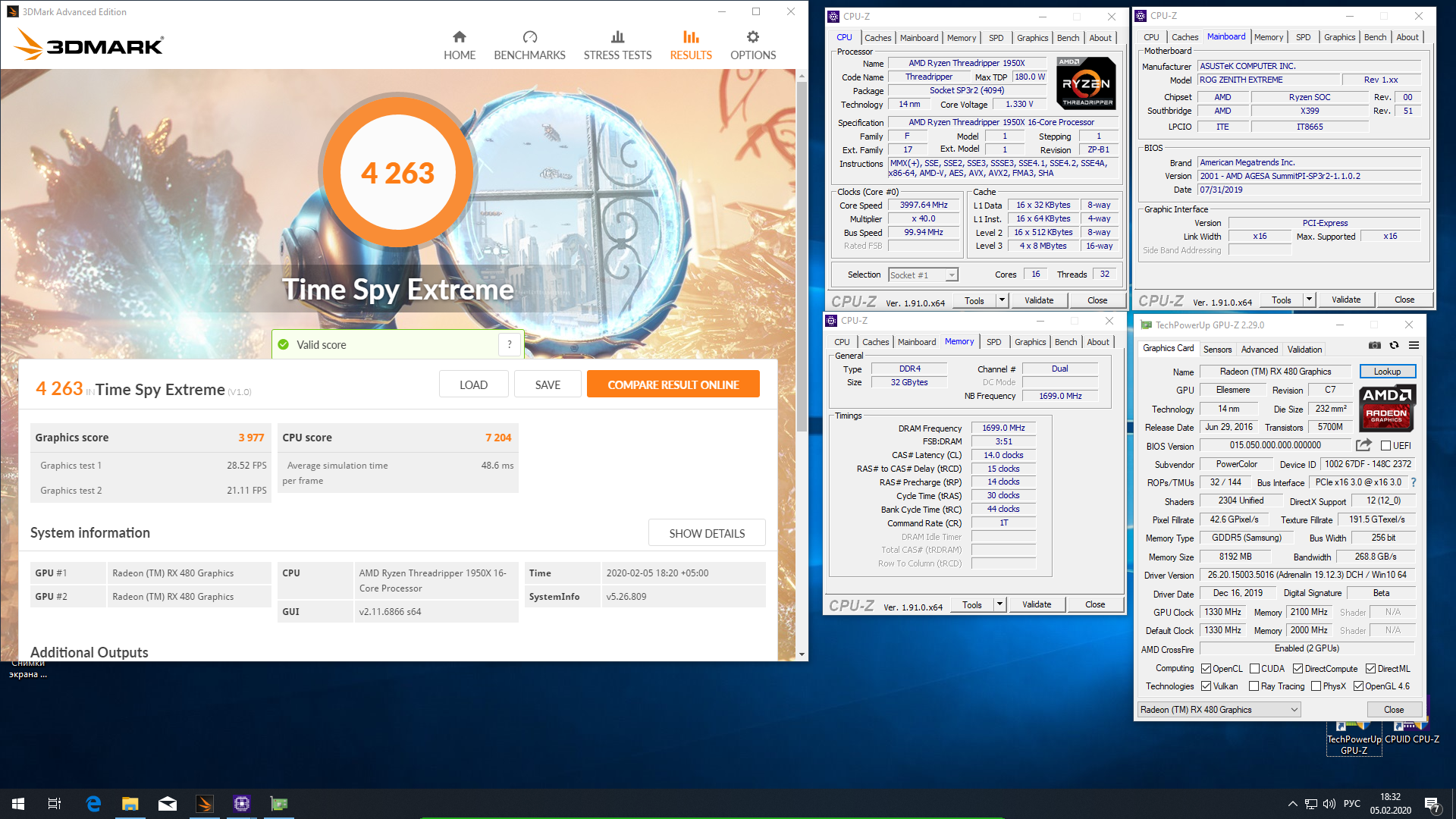Show hidden tray icons chevron
This screenshot has height=819, width=1456.
click(1292, 804)
